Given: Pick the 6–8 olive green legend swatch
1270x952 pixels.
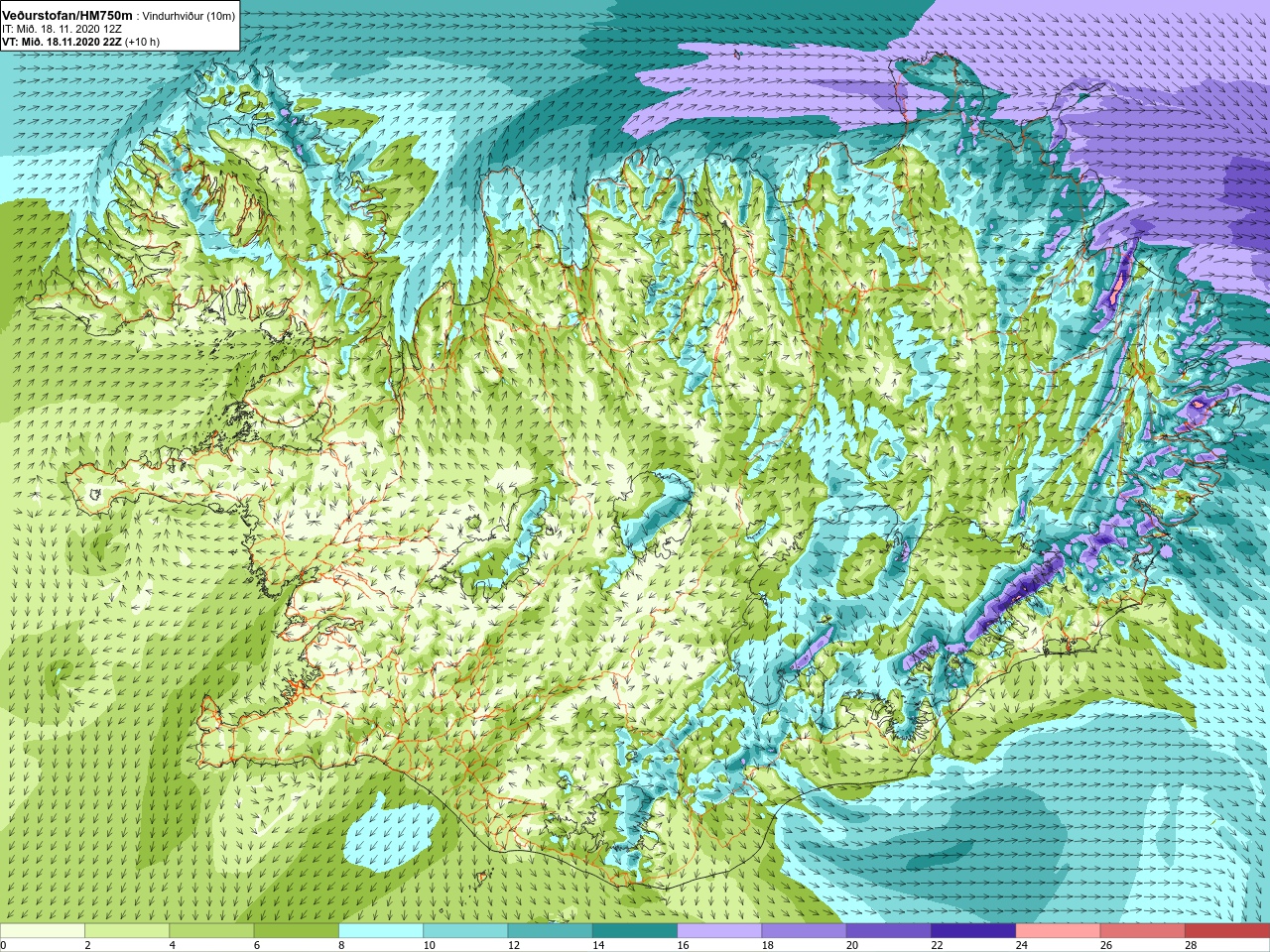Looking at the screenshot, I should coord(297,931).
